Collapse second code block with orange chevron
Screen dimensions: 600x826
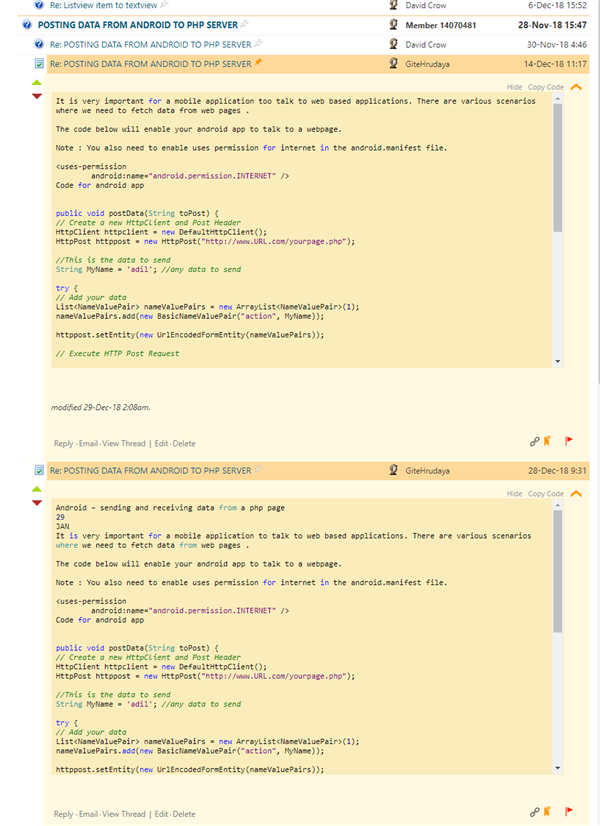click(576, 494)
